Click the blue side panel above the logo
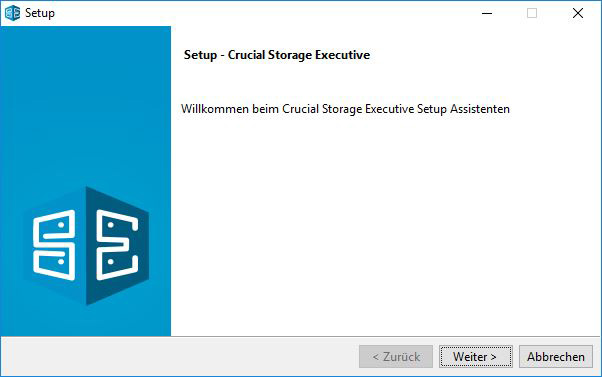This screenshot has height=377, width=602. click(x=85, y=104)
